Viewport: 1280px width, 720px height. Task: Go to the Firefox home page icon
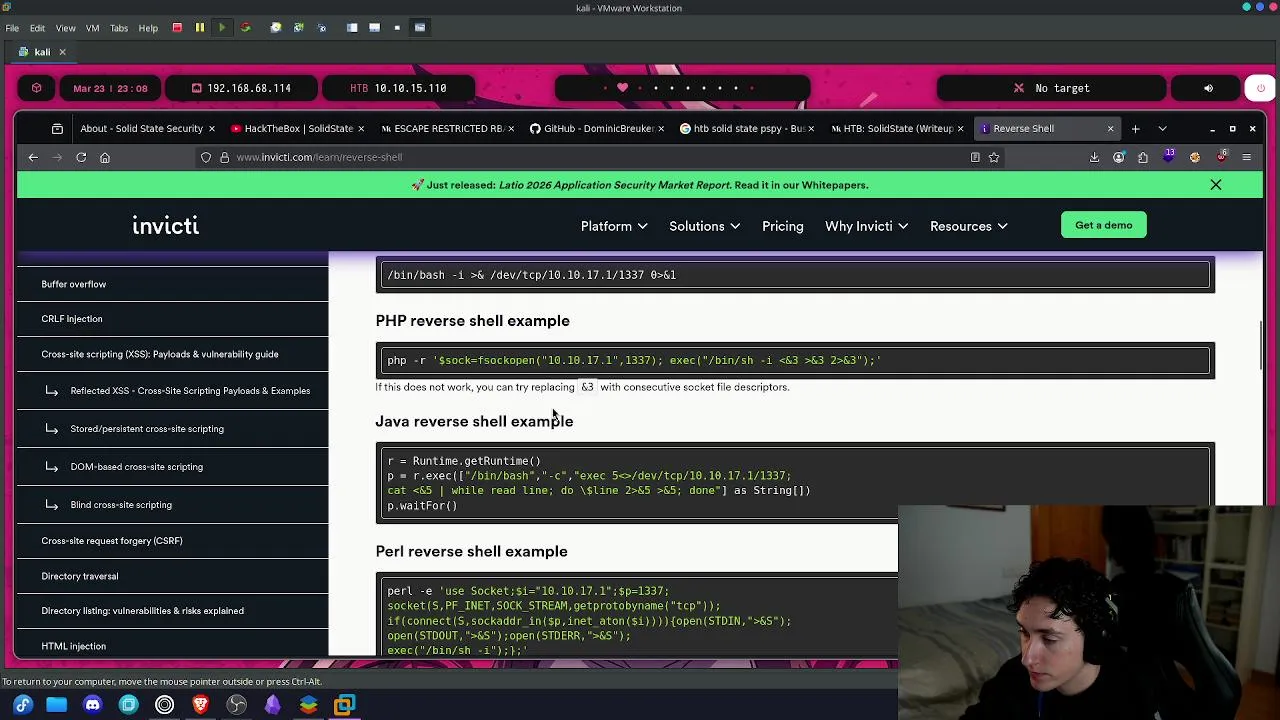pos(105,157)
